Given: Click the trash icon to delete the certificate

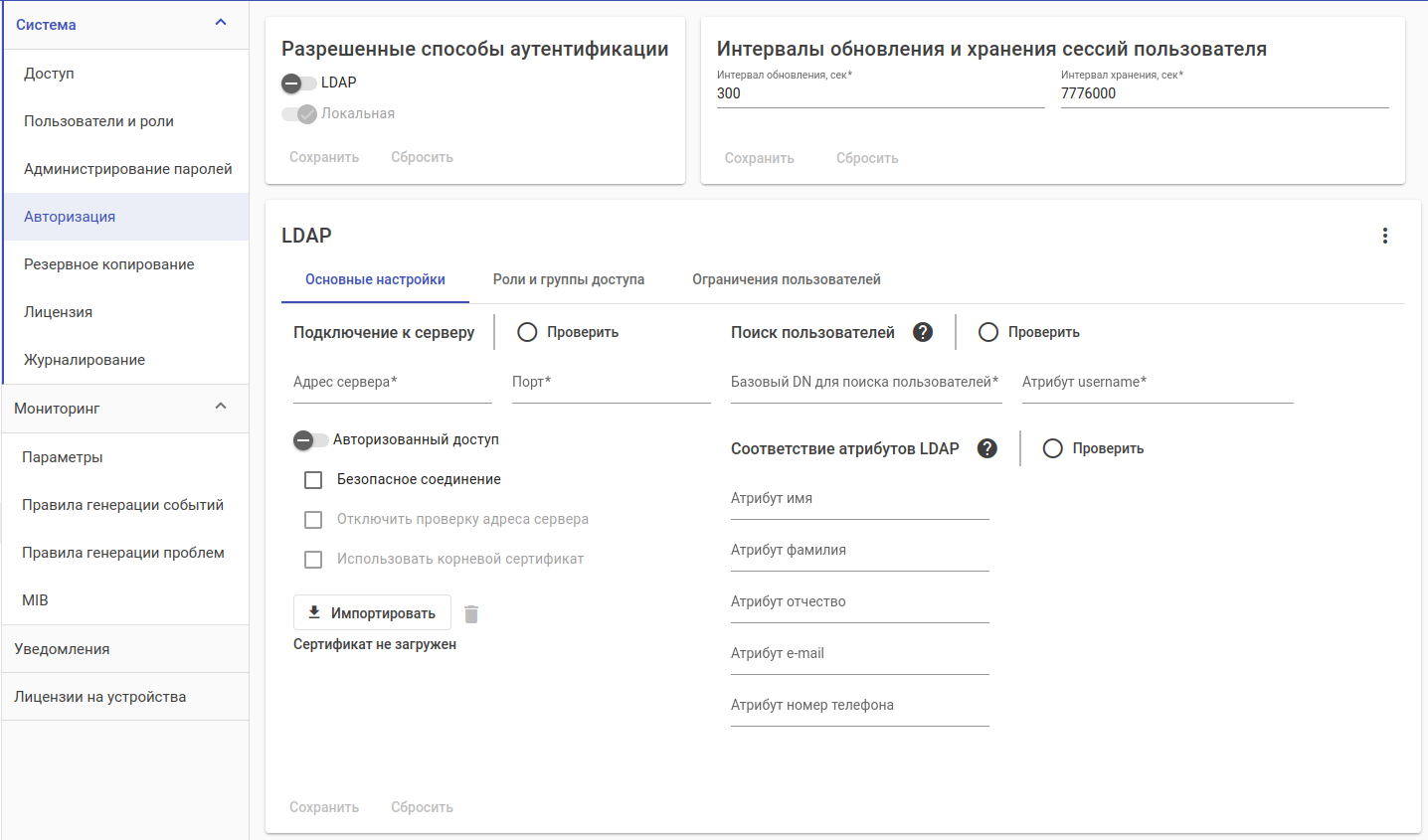Looking at the screenshot, I should point(471,614).
